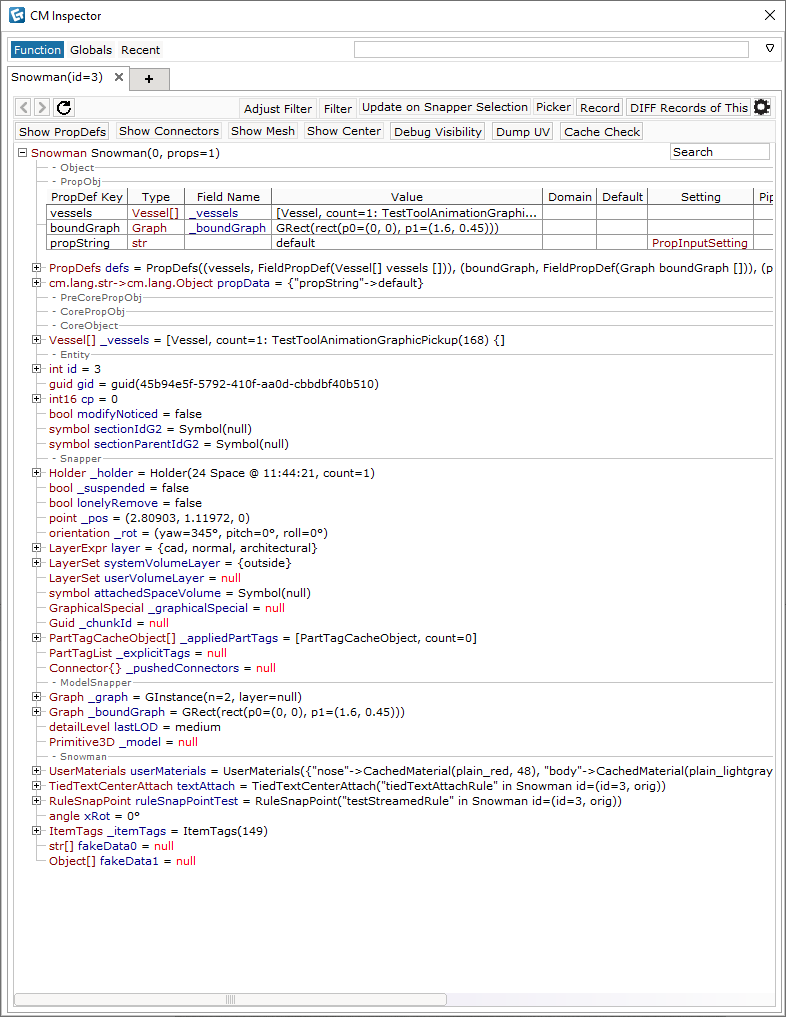The width and height of the screenshot is (786, 1017).
Task: Select the vessels PropDef key cell
Action: click(87, 213)
